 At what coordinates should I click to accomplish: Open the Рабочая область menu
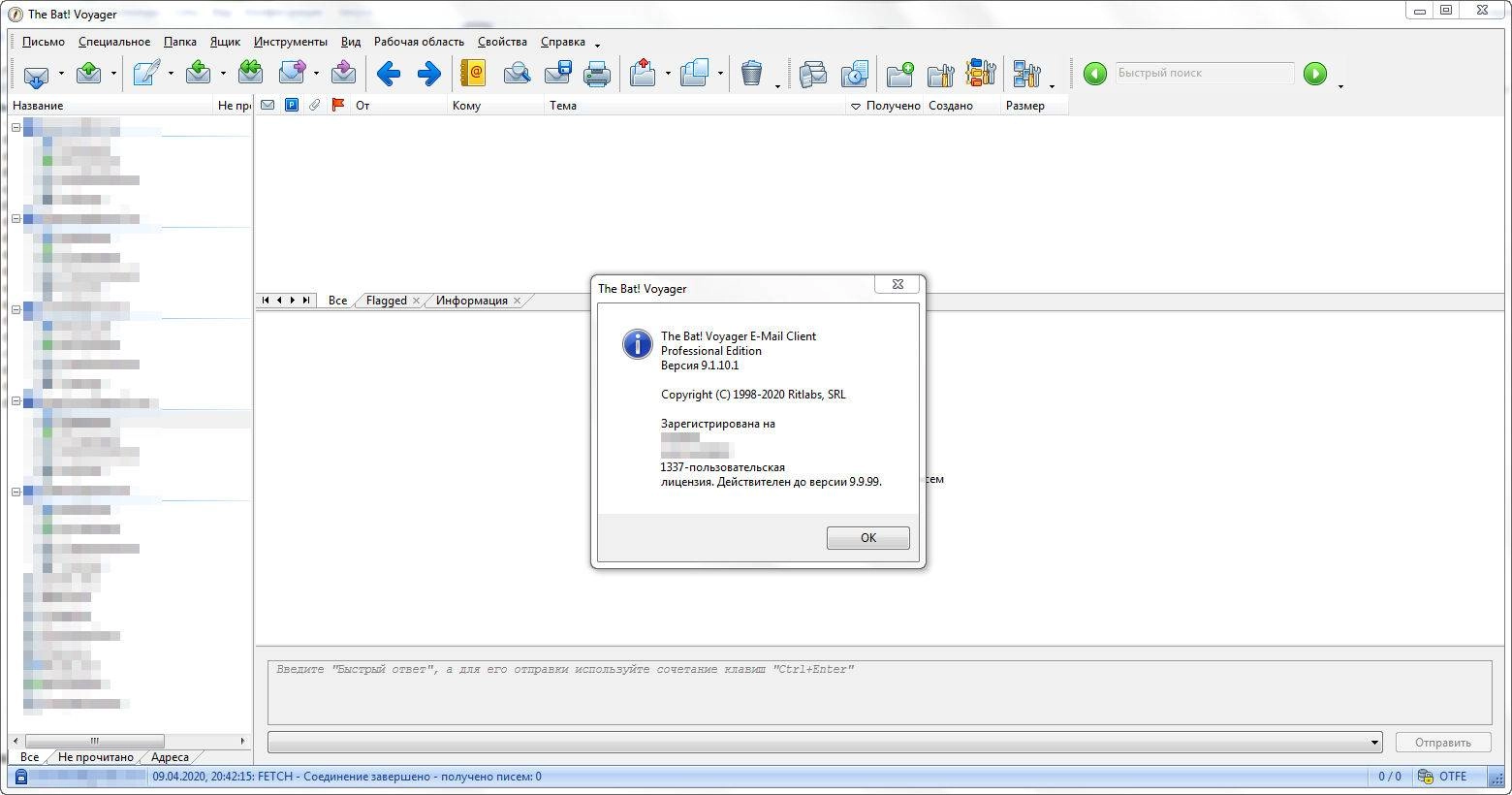pyautogui.click(x=419, y=42)
